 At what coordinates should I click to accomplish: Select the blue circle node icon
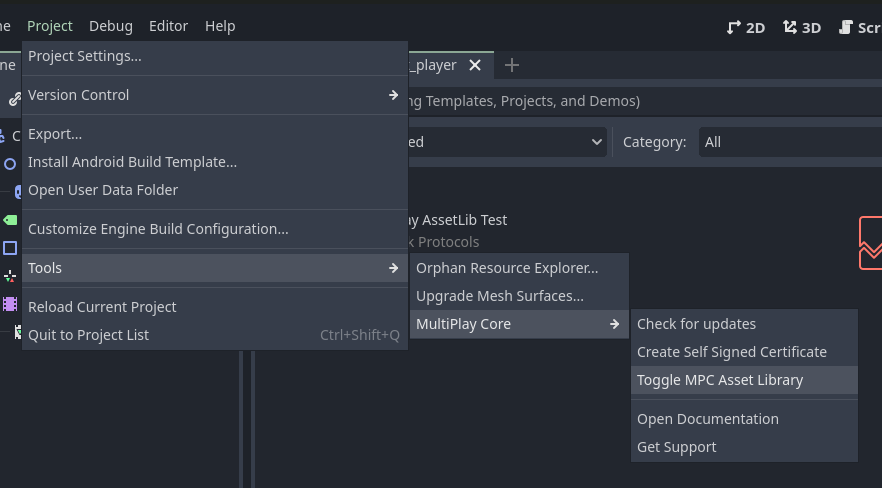click(x=10, y=164)
